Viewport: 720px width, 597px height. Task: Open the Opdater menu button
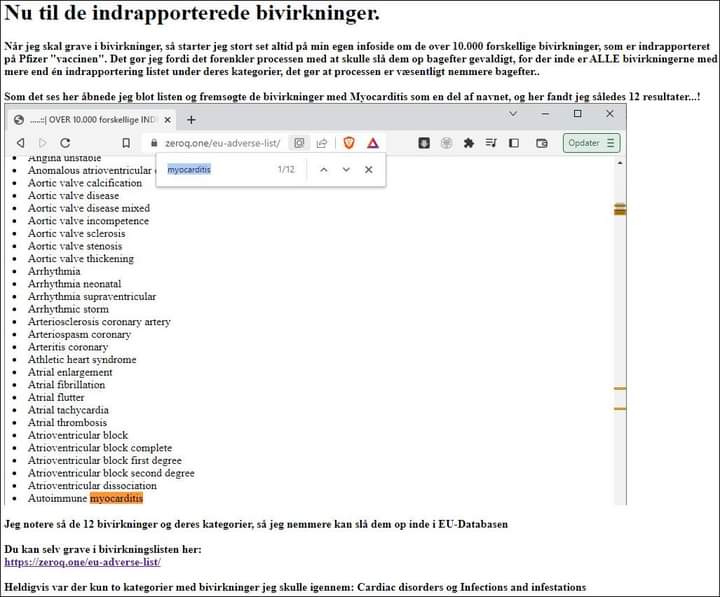tap(592, 143)
